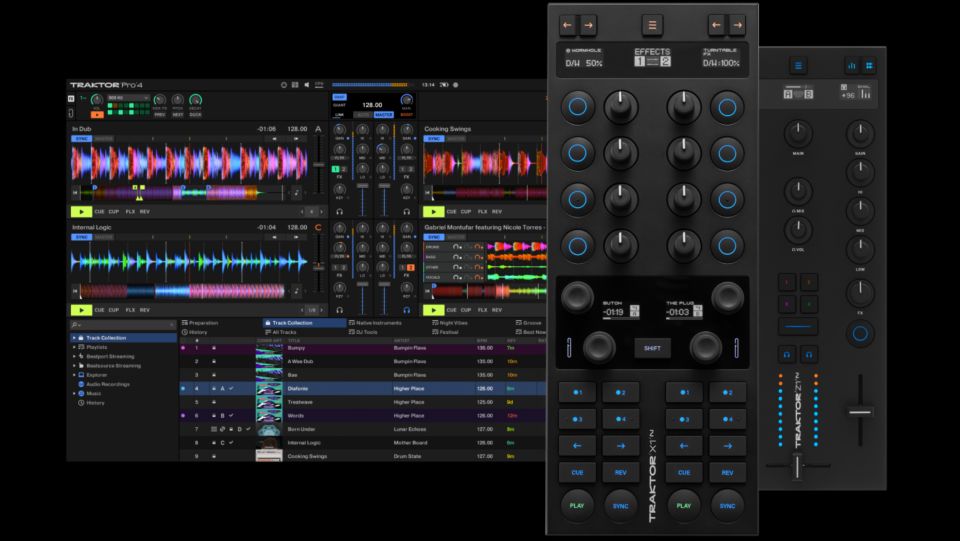Click the orange play button in the FX unit
This screenshot has width=960, height=541.
[97, 114]
